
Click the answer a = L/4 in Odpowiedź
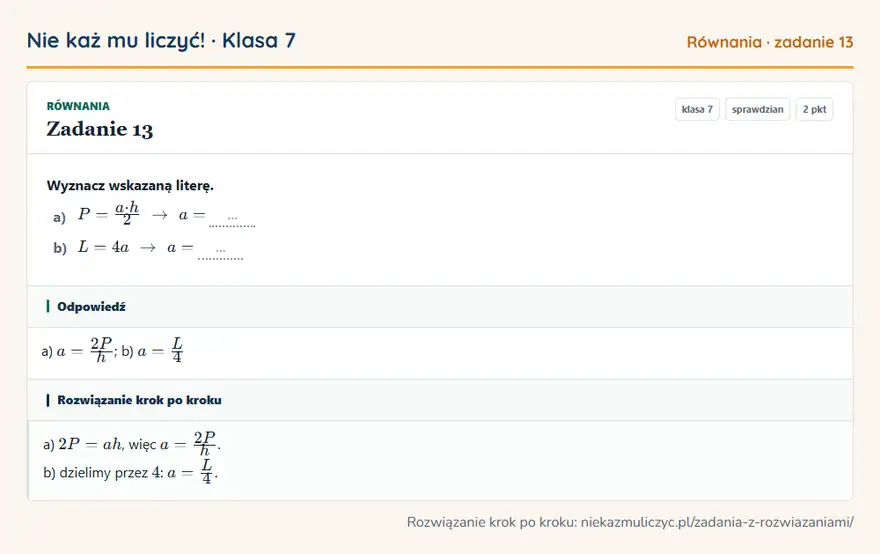tap(161, 350)
